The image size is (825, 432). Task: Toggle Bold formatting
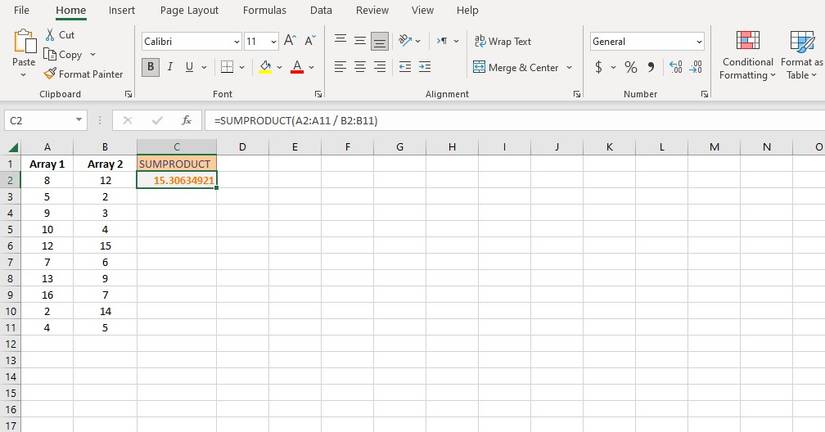[x=150, y=67]
